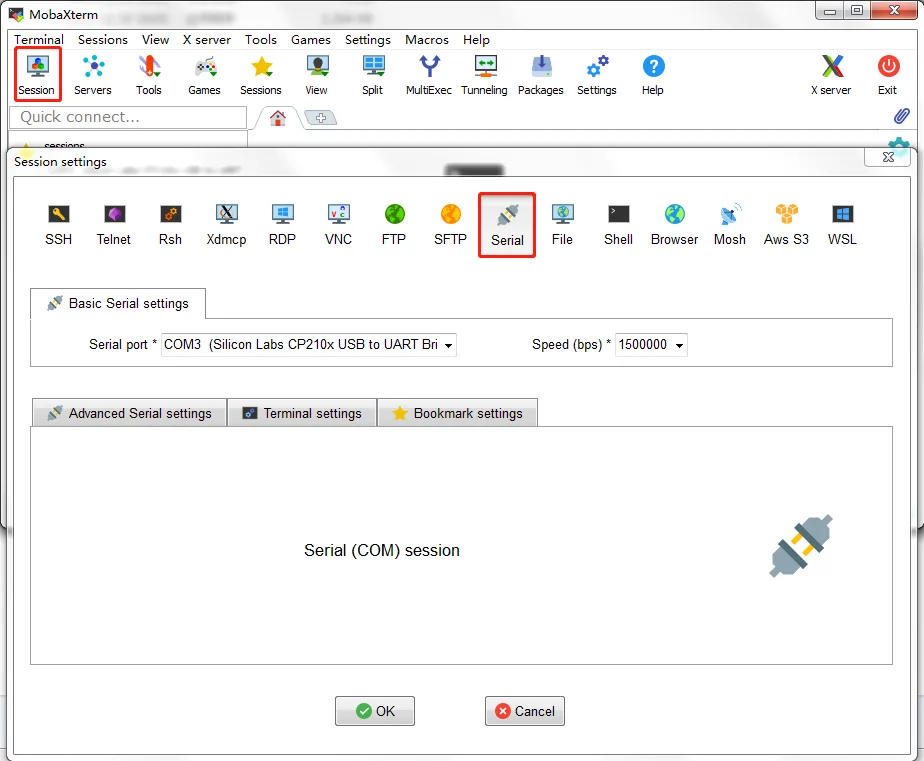Click the Session toolbar icon
924x761 pixels.
pos(37,75)
